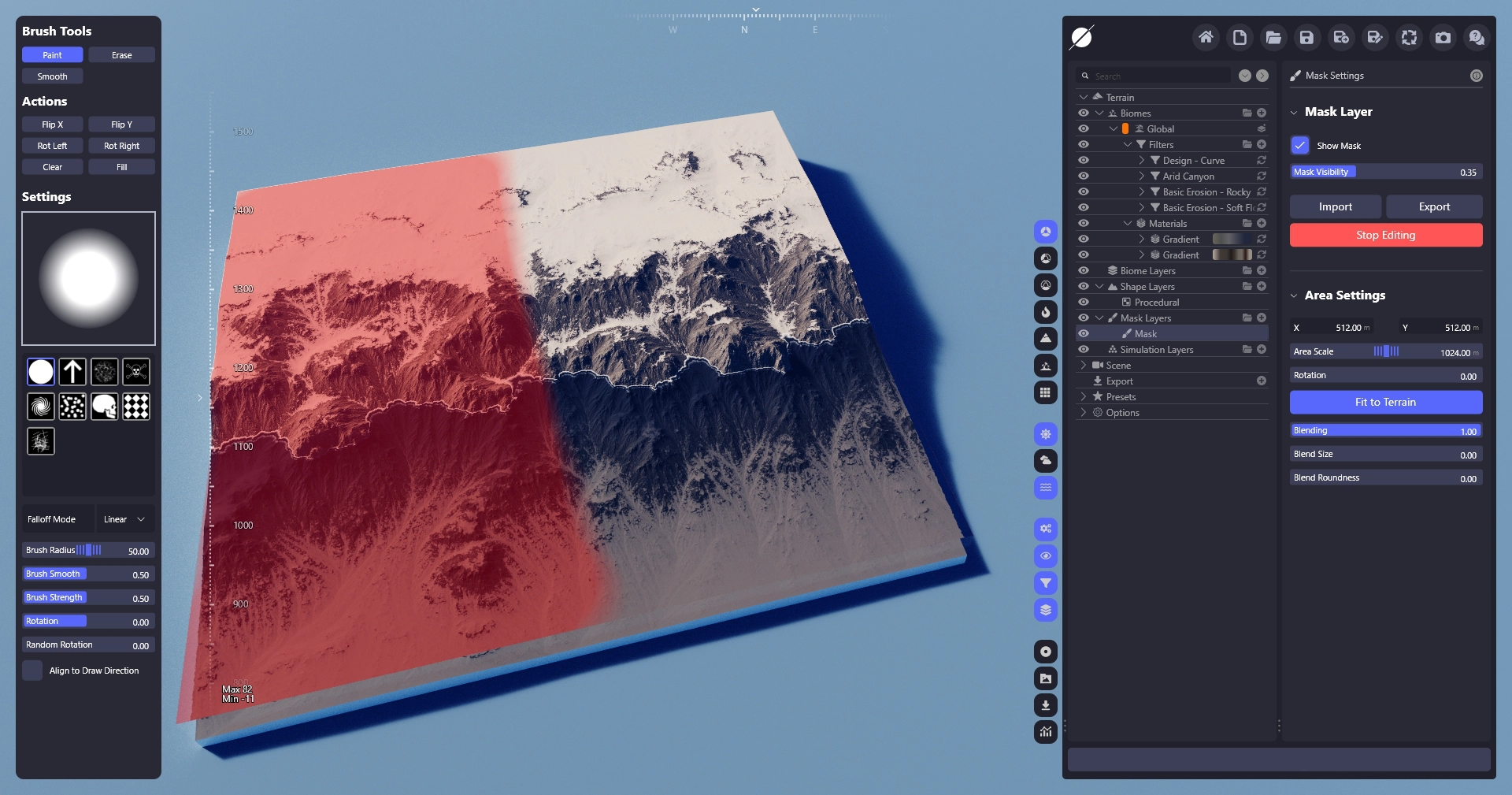
Task: Enable Align to Draw Direction checkbox
Action: tap(32, 671)
